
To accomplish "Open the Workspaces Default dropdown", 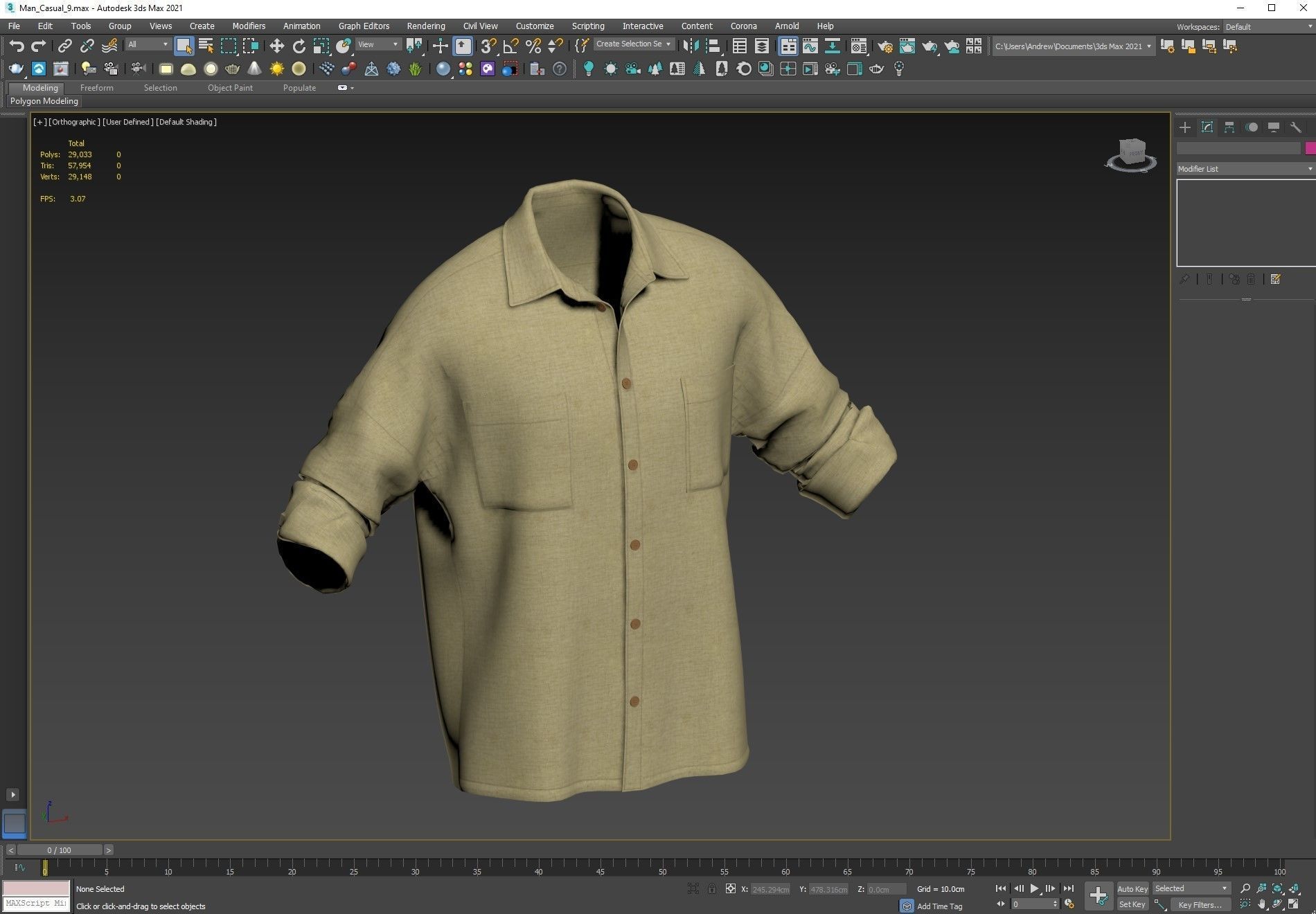I will pos(1268,27).
